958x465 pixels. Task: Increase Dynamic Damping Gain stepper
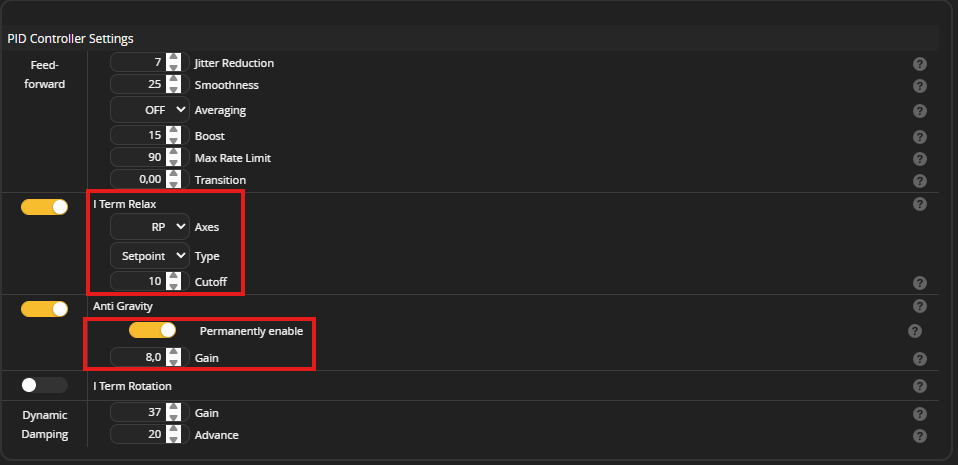[174, 408]
